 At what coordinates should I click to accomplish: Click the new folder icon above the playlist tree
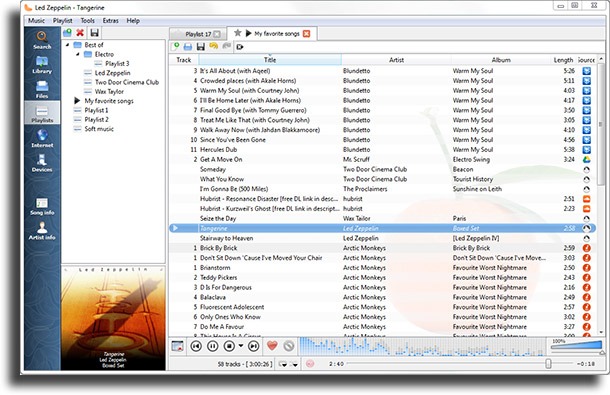(67, 33)
